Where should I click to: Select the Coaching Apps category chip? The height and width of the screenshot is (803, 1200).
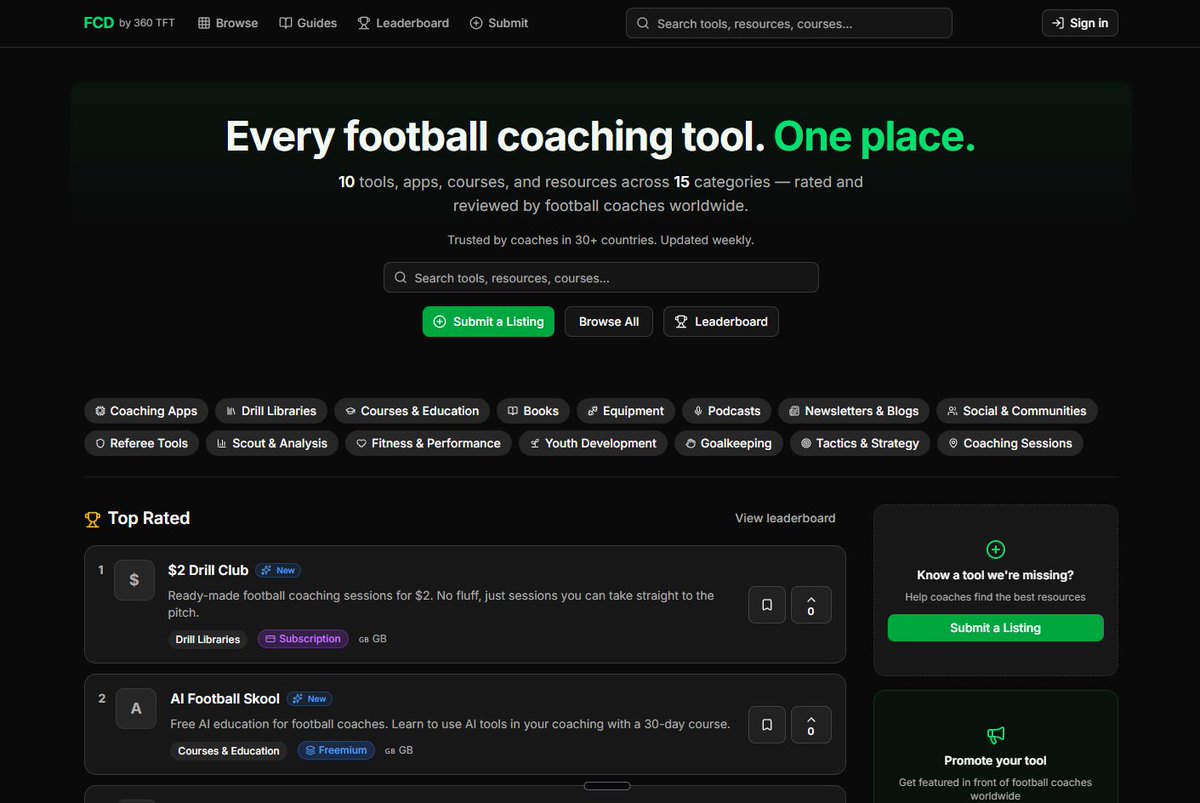pyautogui.click(x=146, y=411)
